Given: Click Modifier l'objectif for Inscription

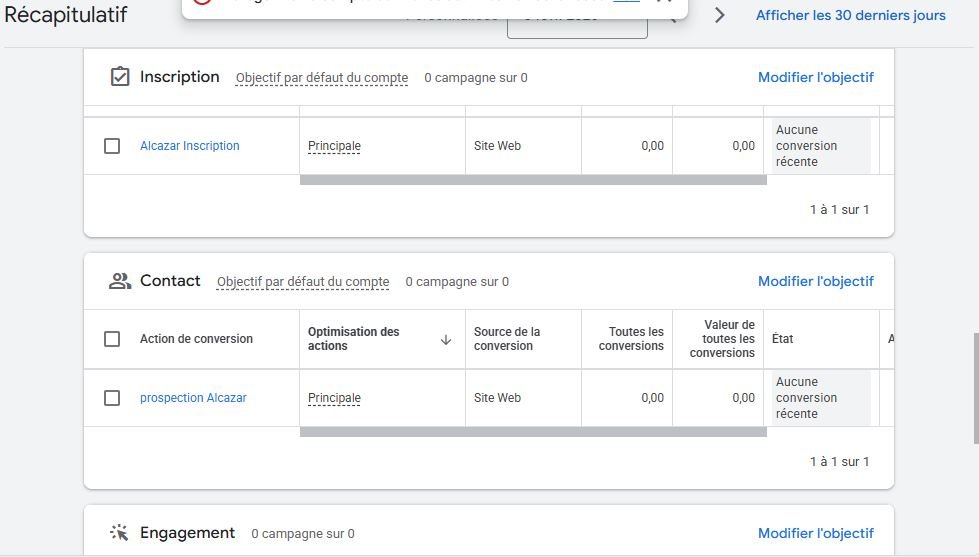Looking at the screenshot, I should coord(815,77).
